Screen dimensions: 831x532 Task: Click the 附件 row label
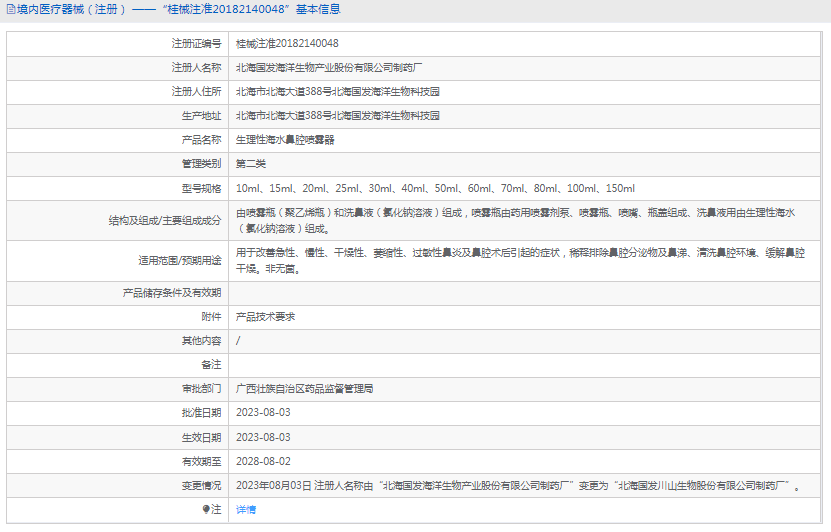[211, 317]
